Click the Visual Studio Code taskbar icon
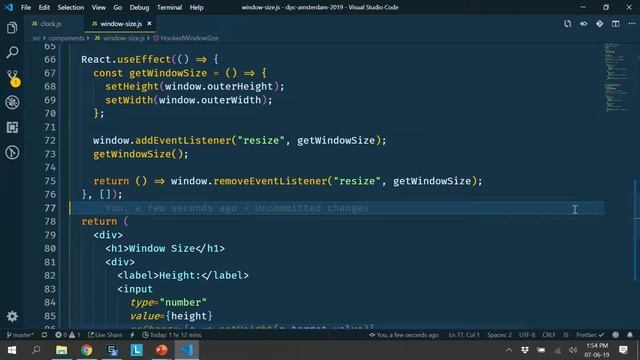The image size is (640, 360). tap(187, 350)
